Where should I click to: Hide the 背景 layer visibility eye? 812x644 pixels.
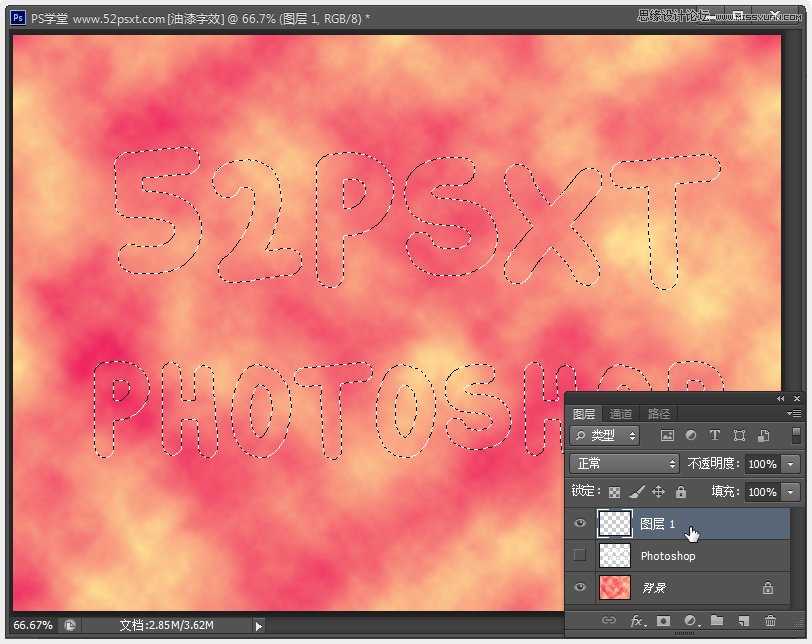[580, 587]
